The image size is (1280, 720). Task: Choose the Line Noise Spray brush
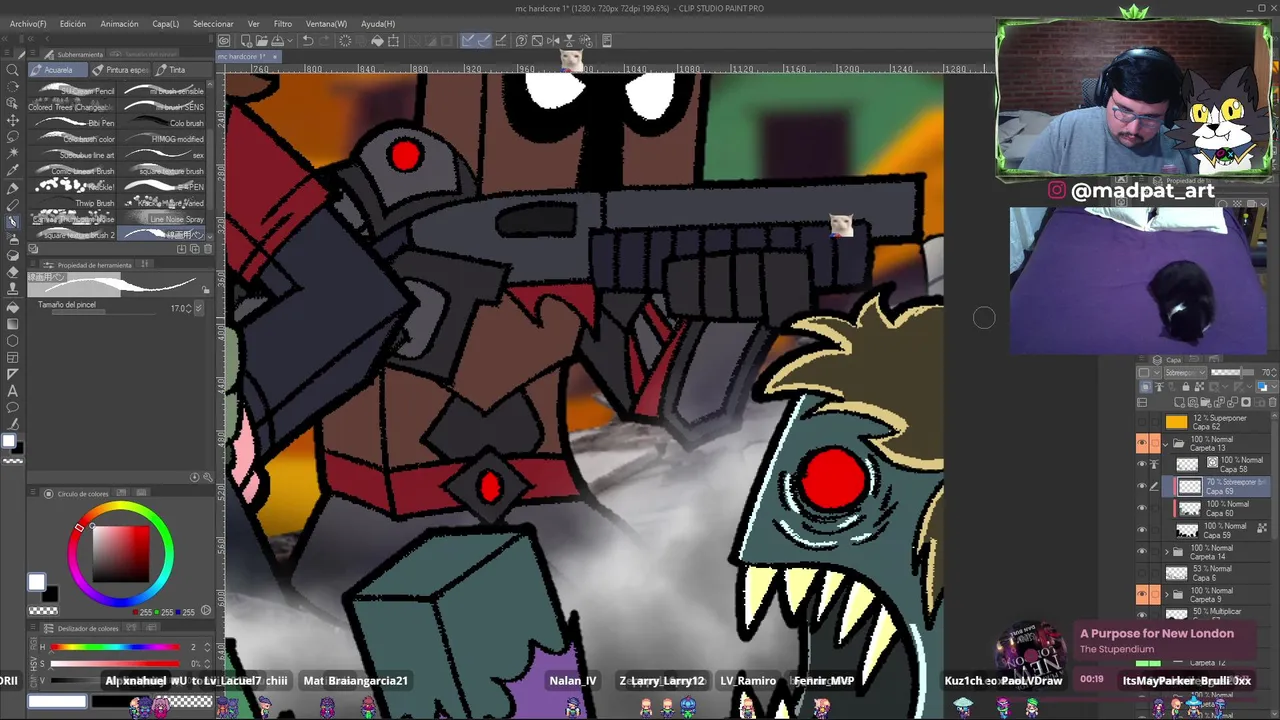pos(162,219)
